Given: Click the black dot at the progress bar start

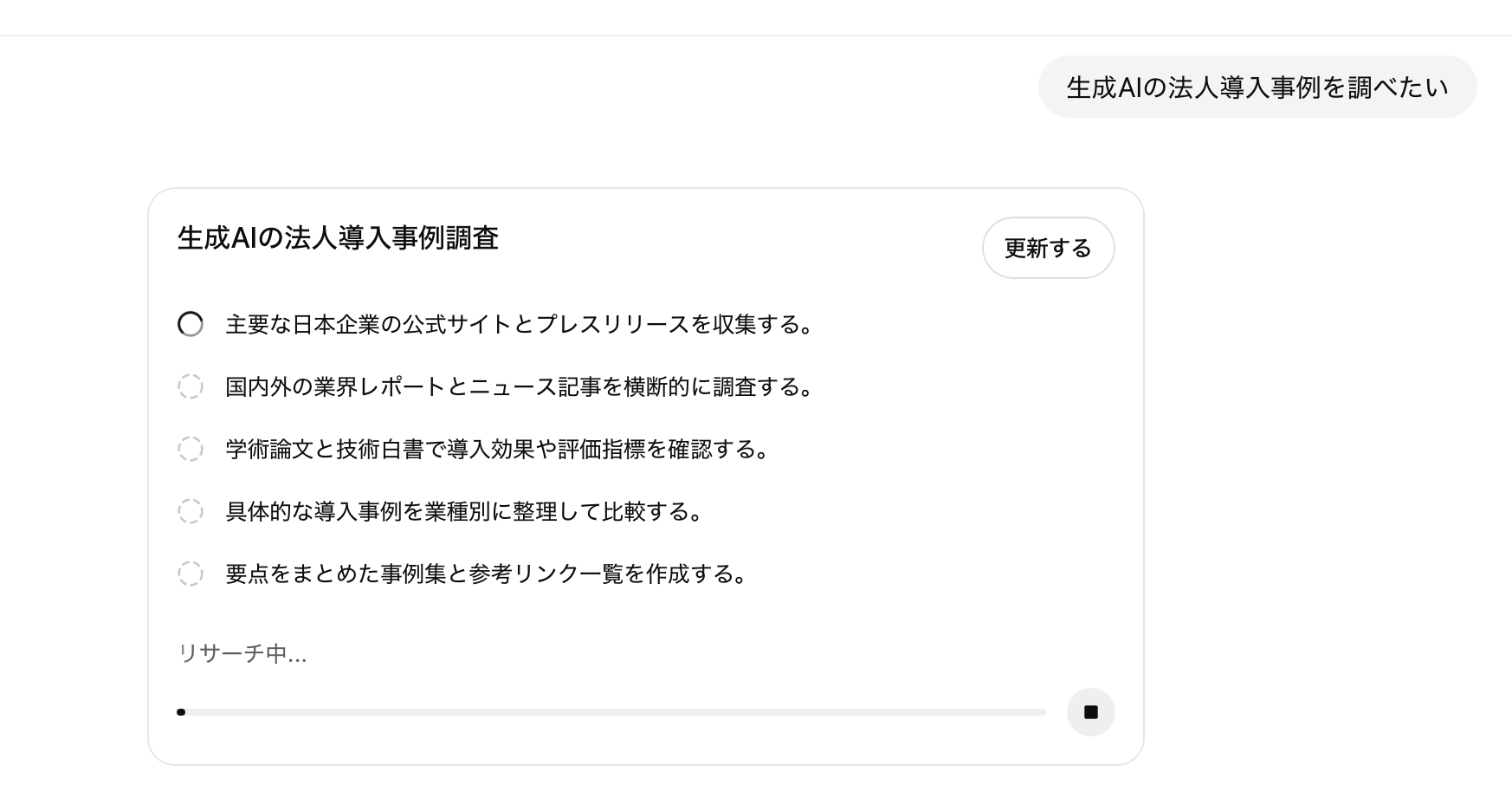Looking at the screenshot, I should pyautogui.click(x=181, y=712).
